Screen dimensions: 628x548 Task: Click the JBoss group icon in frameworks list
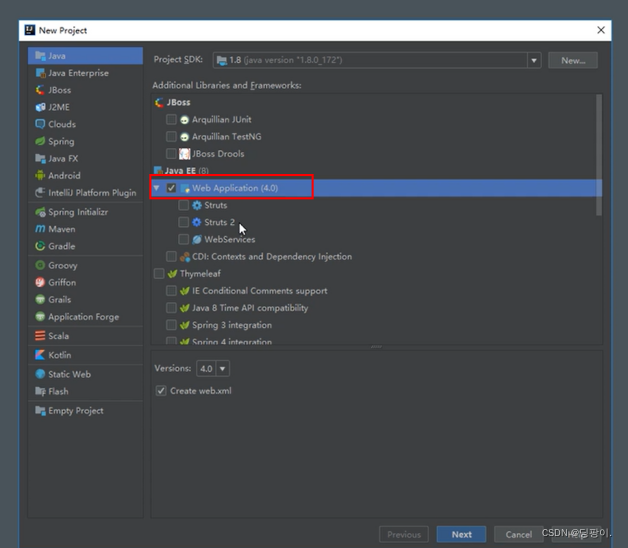pyautogui.click(x=159, y=103)
